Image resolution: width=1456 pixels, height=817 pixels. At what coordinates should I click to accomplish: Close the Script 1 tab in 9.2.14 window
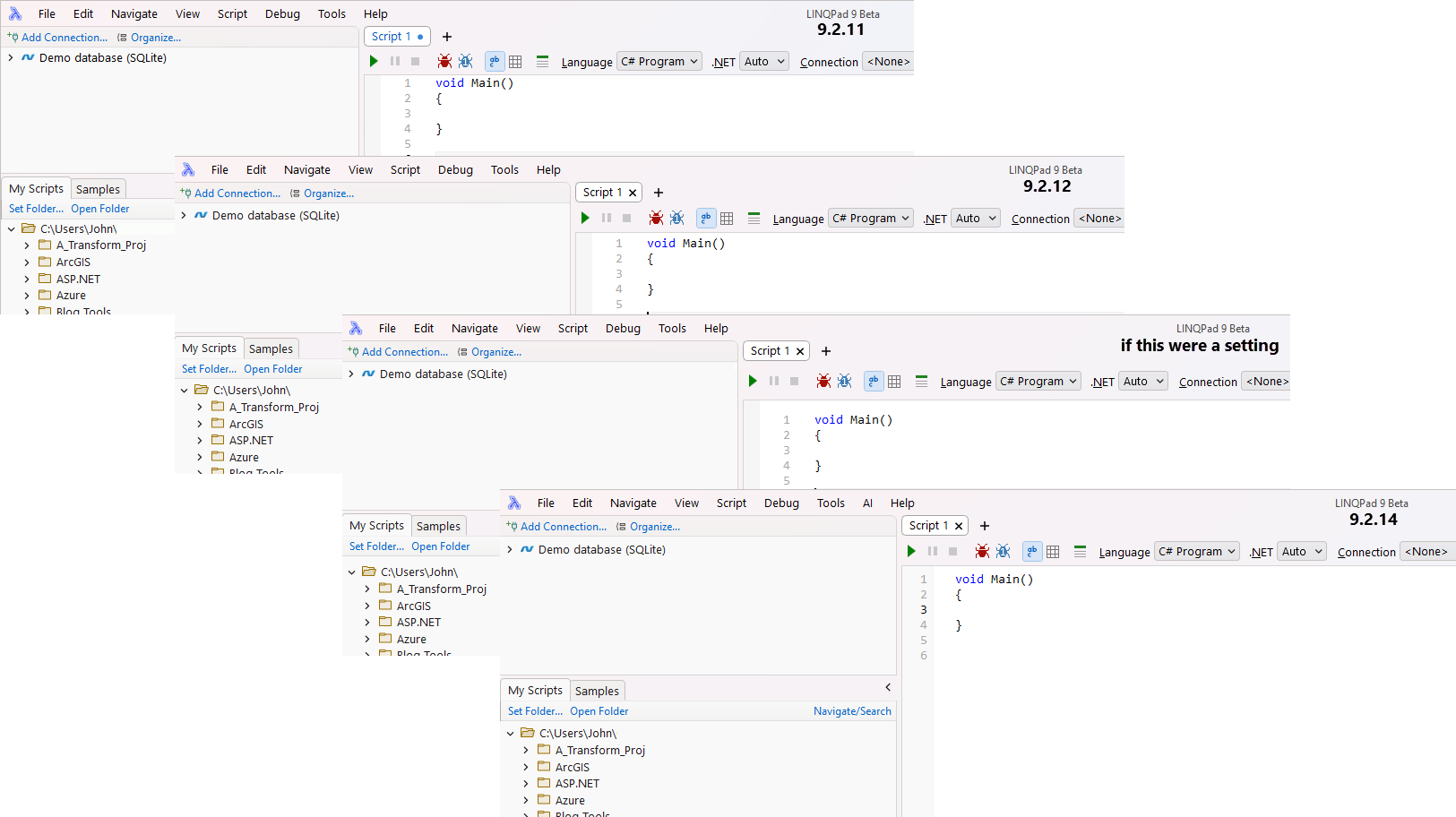click(x=959, y=526)
